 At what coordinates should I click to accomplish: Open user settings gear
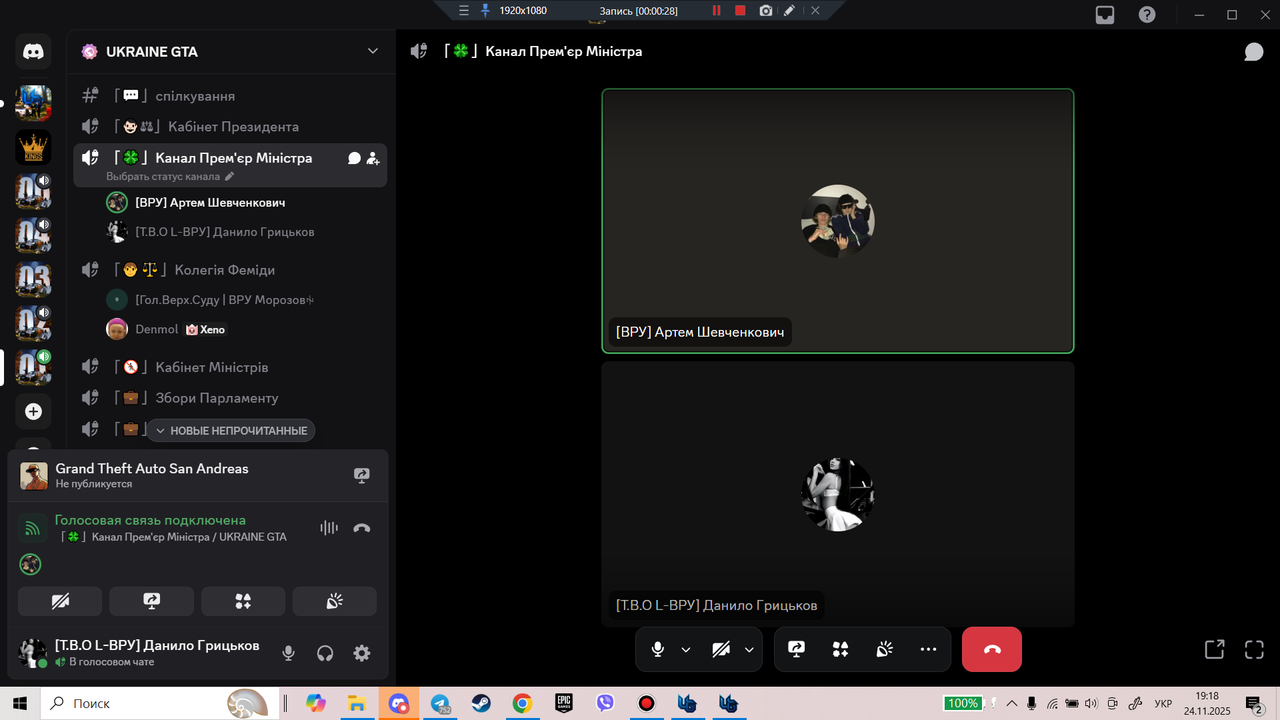coord(362,653)
